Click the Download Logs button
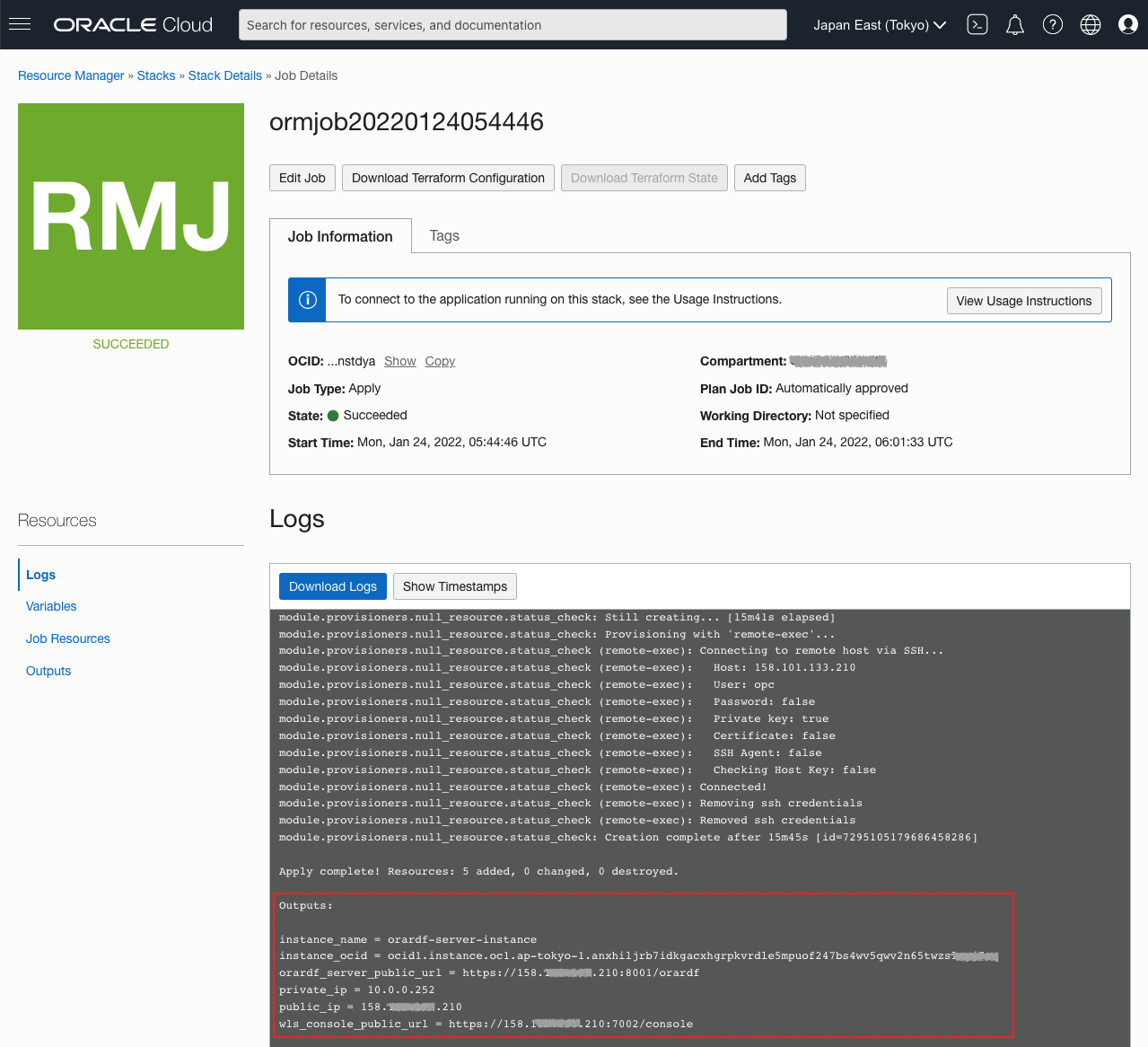The height and width of the screenshot is (1047, 1148). coord(333,586)
